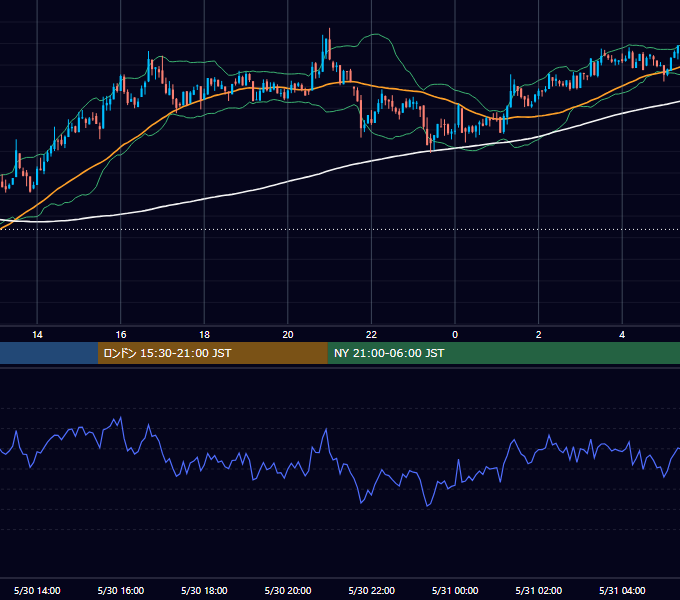Click the 5/31 04:00 date label
680x600 pixels.
click(622, 590)
